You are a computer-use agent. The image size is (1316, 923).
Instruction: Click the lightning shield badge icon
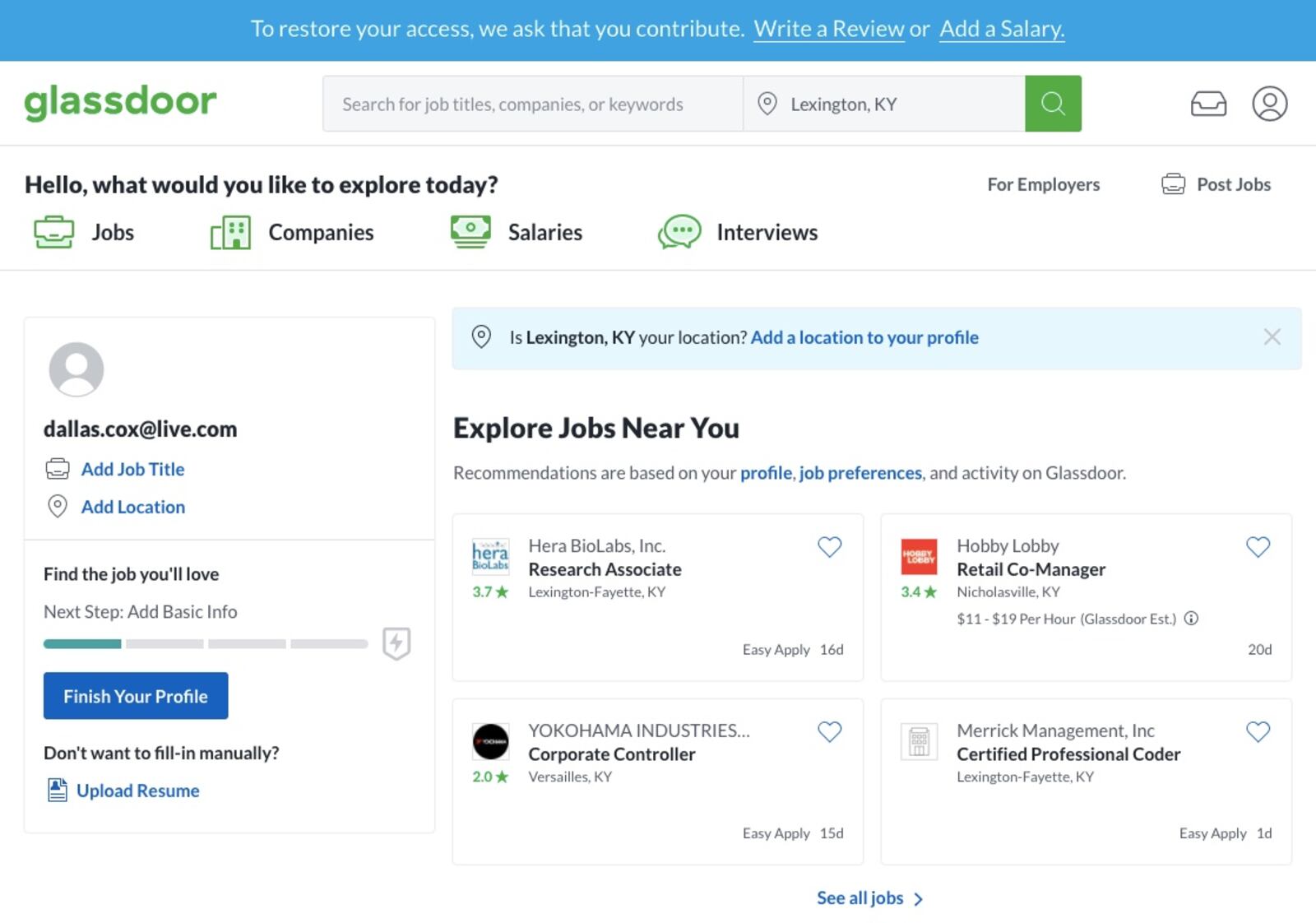[x=396, y=643]
